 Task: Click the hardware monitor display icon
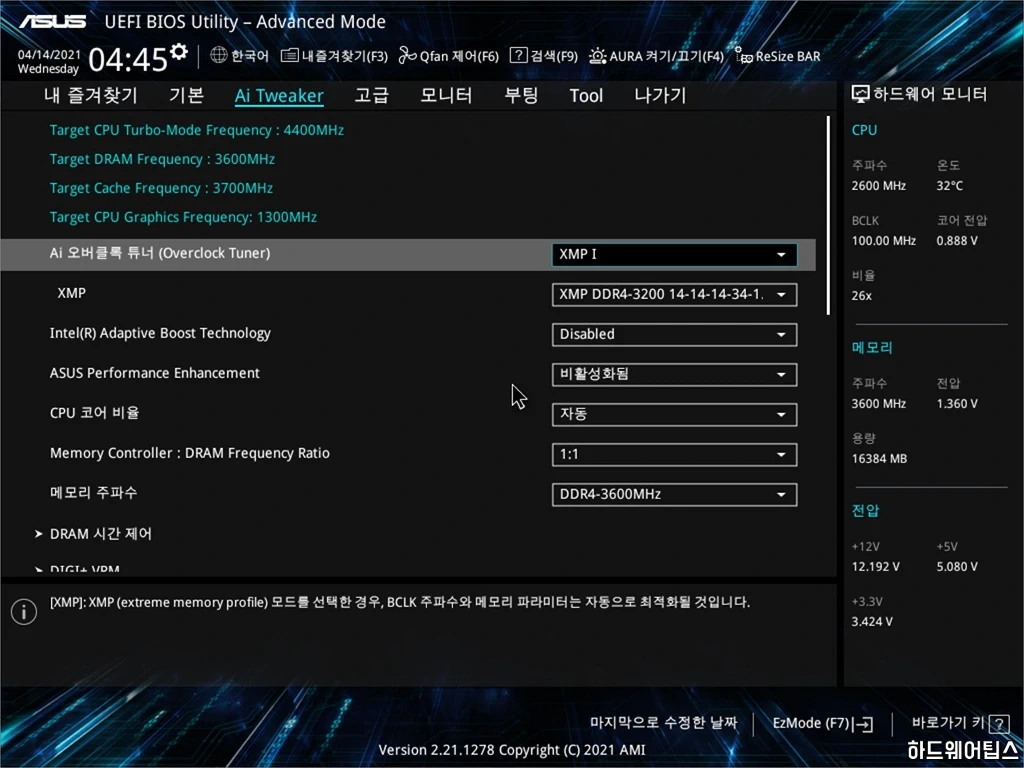click(x=860, y=95)
